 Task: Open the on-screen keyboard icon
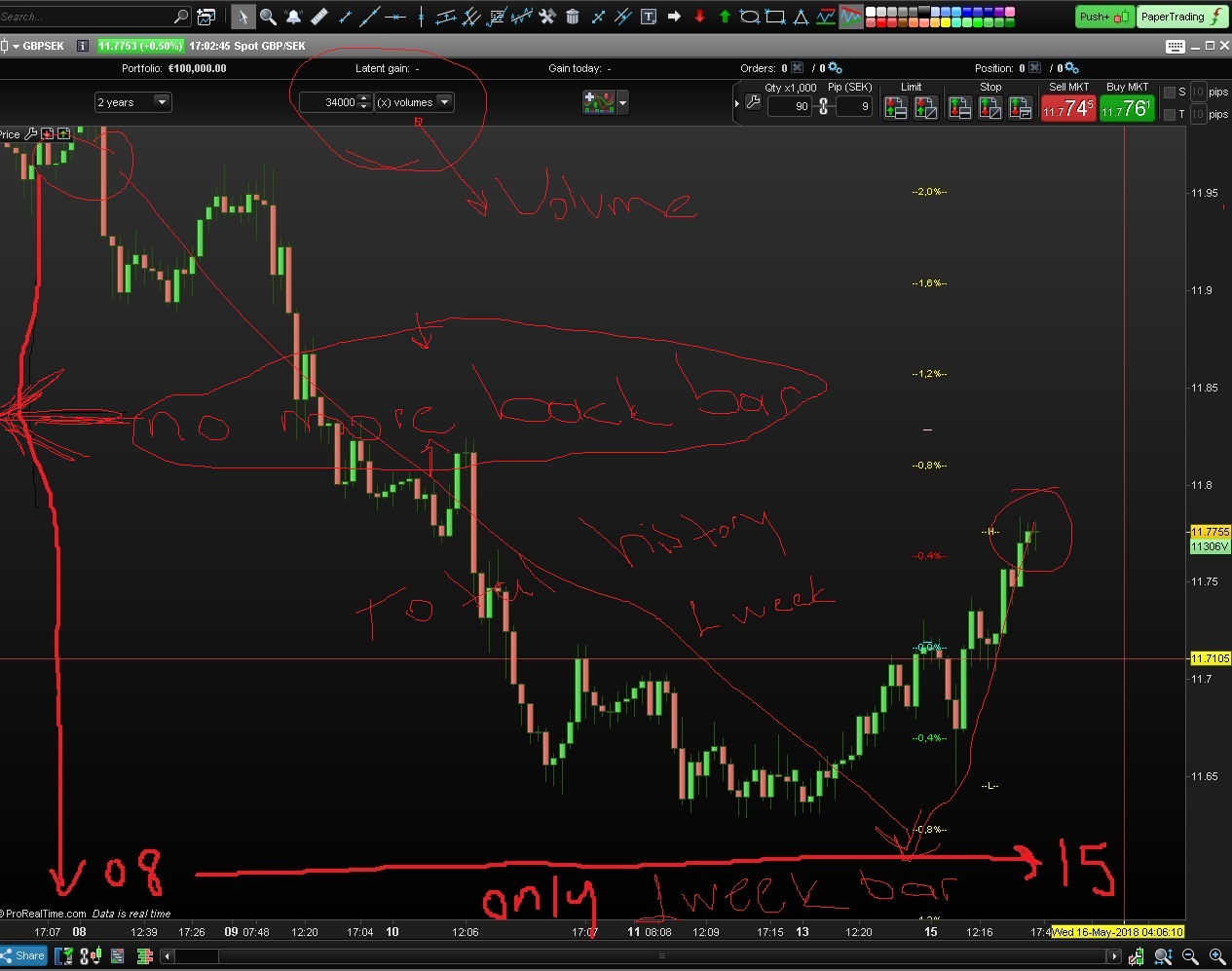1176,46
